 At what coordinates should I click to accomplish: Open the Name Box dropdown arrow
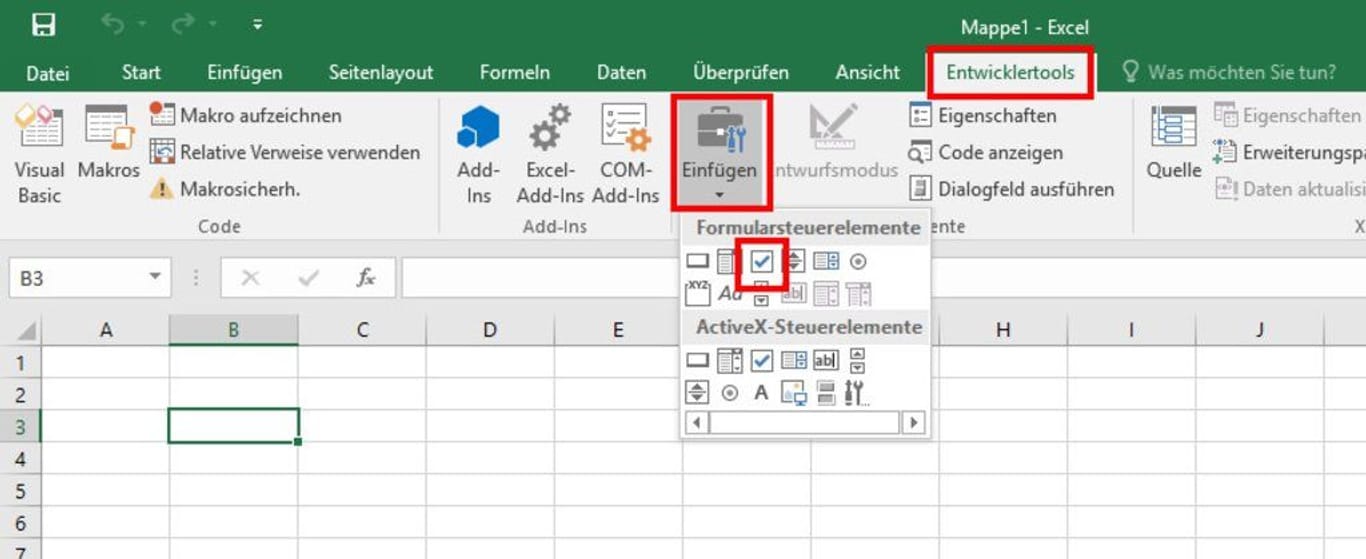tap(155, 277)
